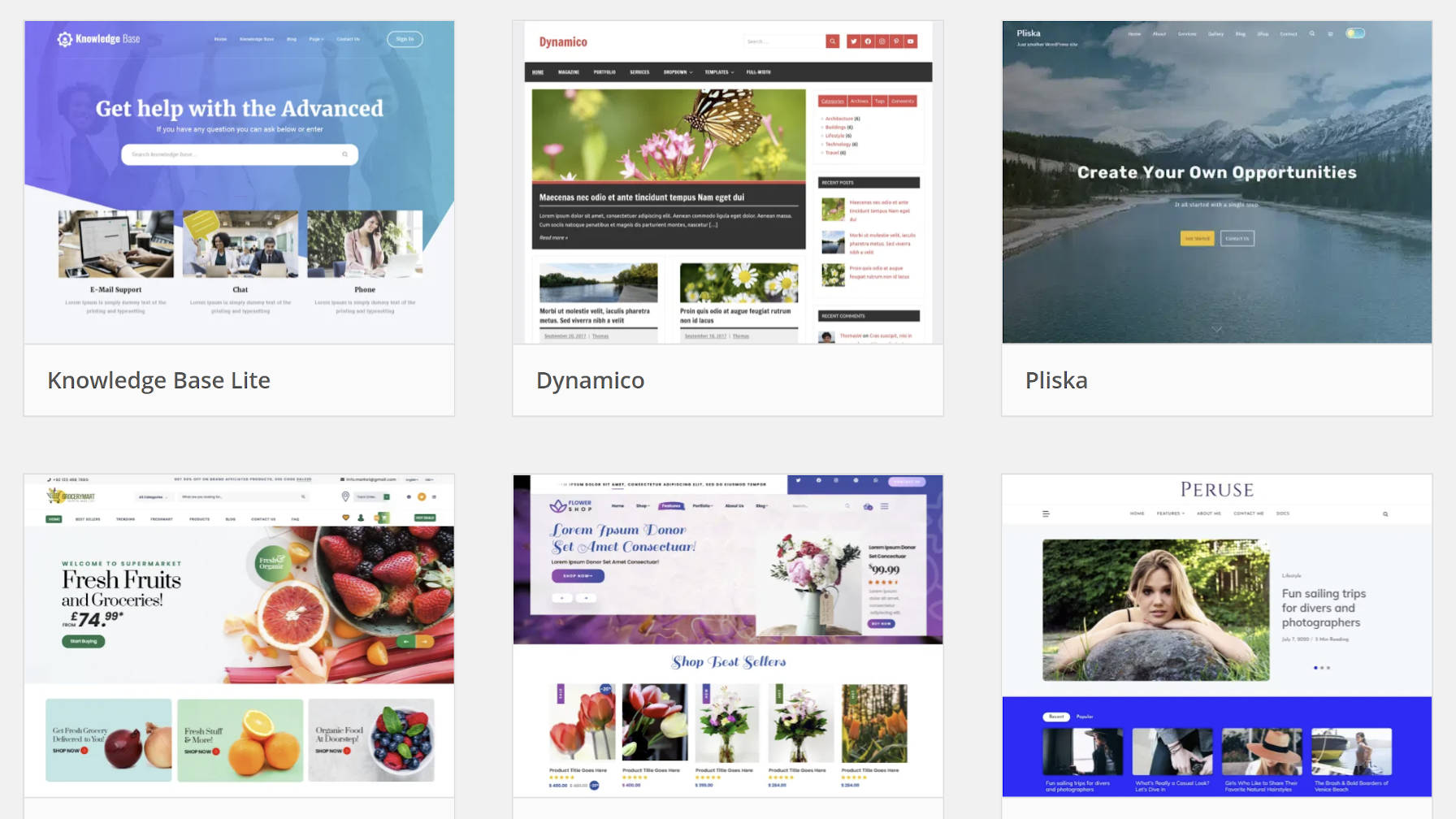Viewport: 1456px width, 819px height.
Task: Click the green previous arrow on fruit slider
Action: click(x=405, y=642)
